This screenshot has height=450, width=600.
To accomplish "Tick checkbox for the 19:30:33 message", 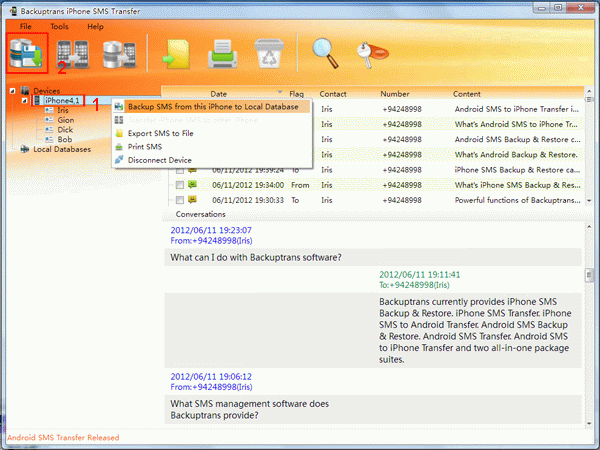I will (x=179, y=200).
